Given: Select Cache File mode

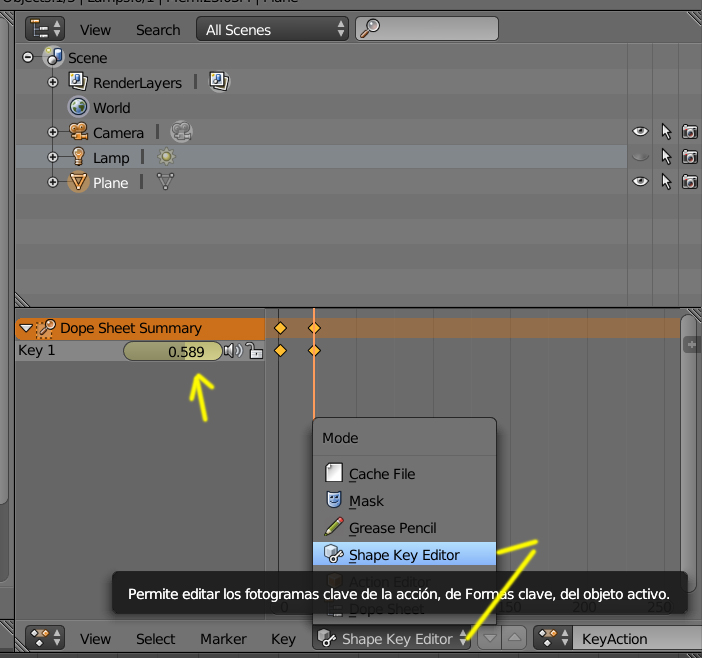Looking at the screenshot, I should [x=405, y=473].
